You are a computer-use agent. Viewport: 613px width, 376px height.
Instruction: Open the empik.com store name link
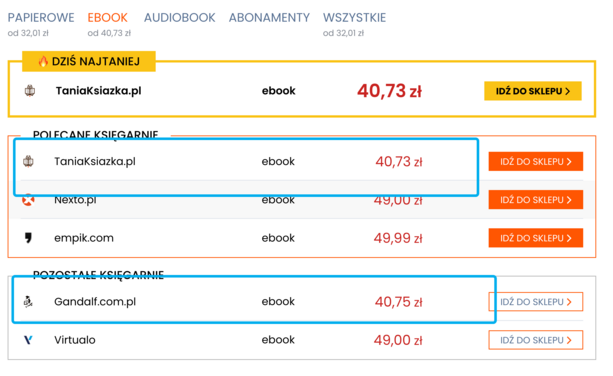[x=84, y=238]
